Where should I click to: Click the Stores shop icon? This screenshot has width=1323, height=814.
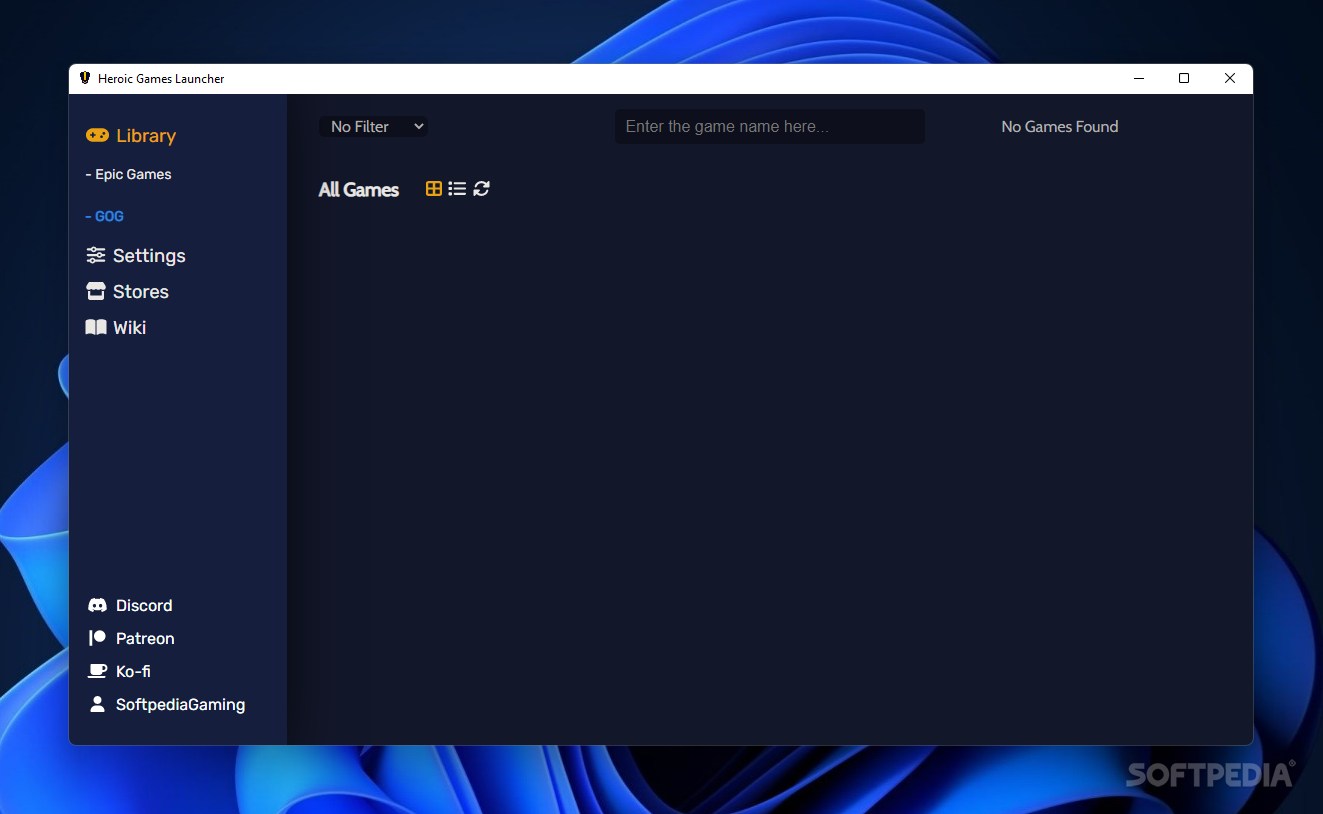[96, 291]
